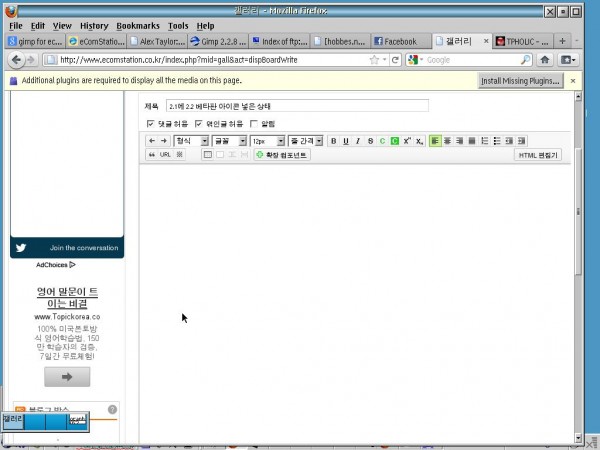Insert special character symbol
Screen dimensions: 600x450
[179, 155]
